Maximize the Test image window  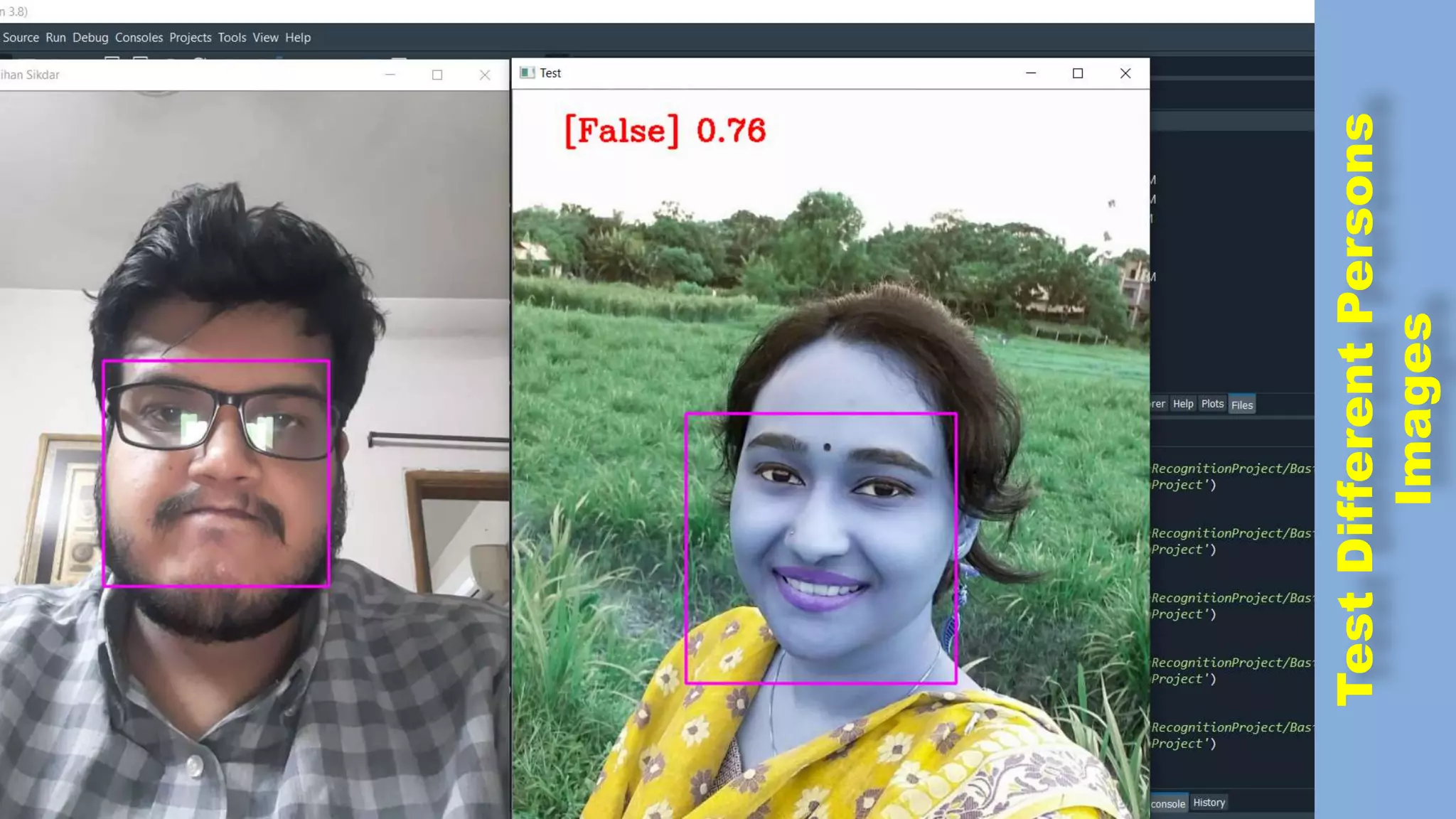pos(1078,73)
